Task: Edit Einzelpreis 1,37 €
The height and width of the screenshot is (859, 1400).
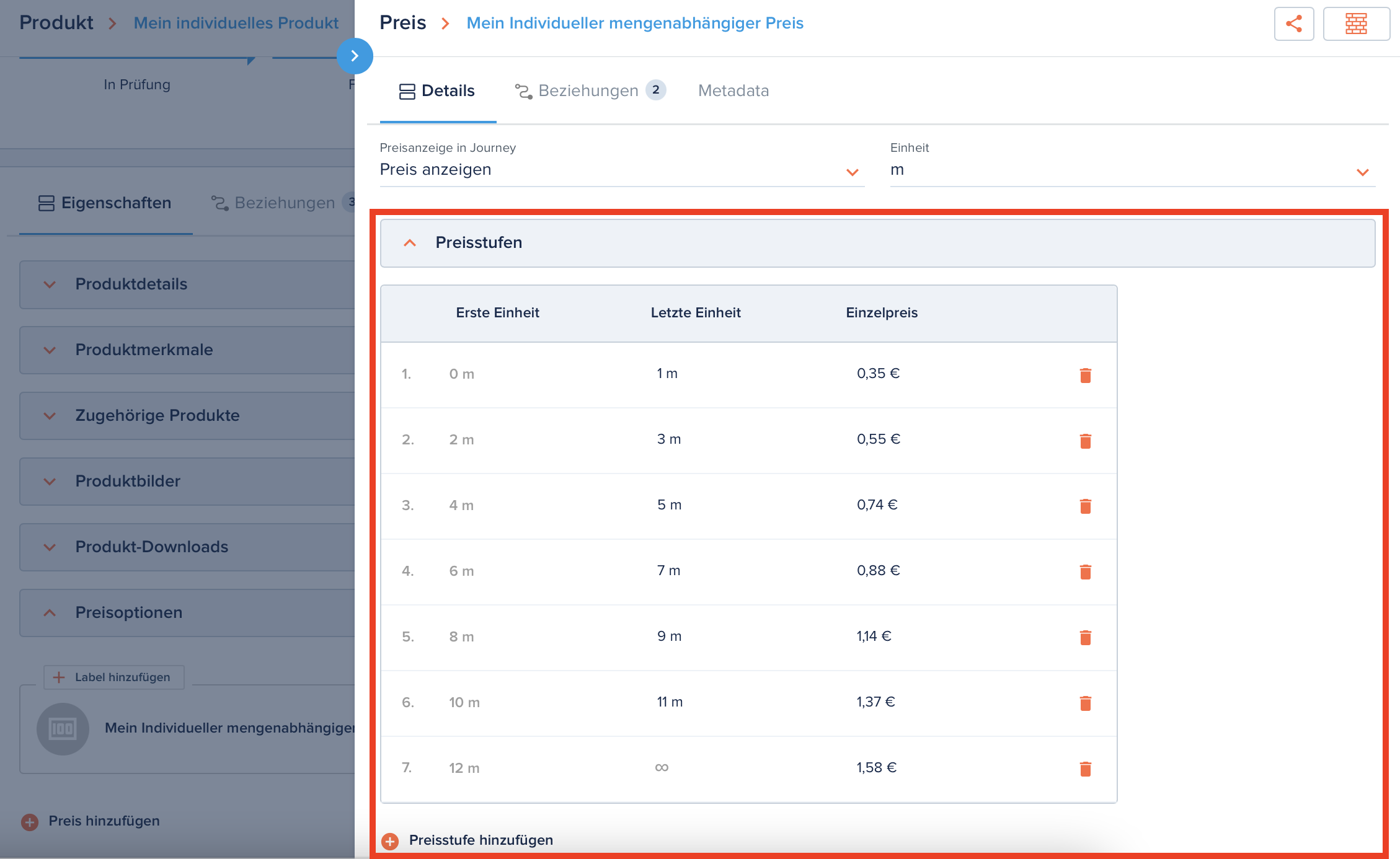Action: (x=875, y=702)
